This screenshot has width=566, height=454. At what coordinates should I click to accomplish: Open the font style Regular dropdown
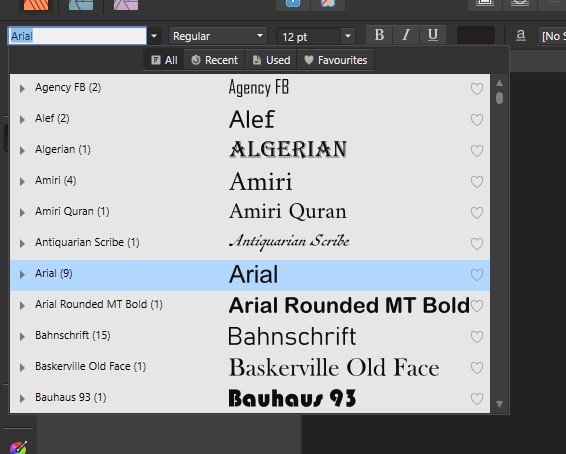(218, 36)
